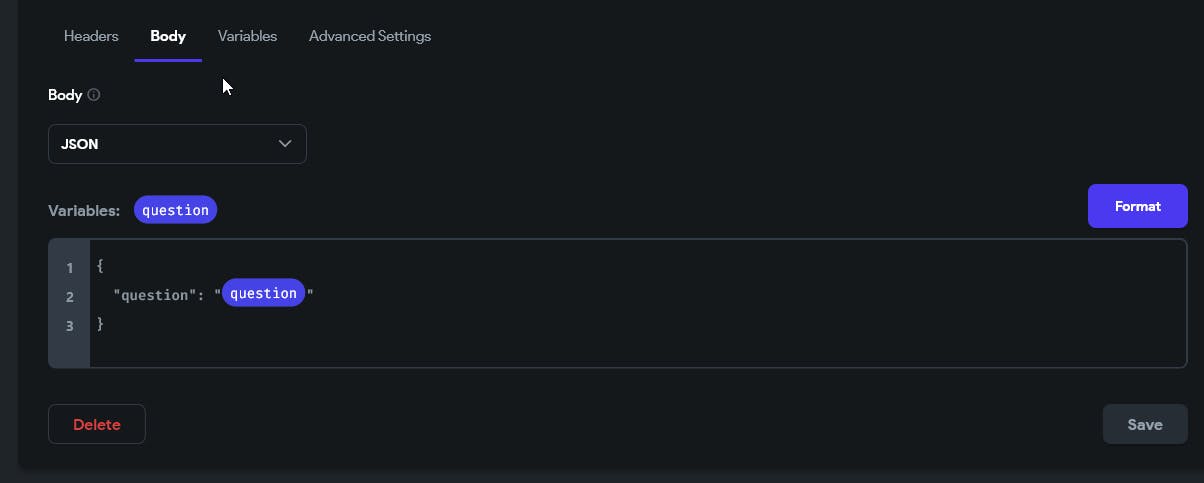Switch to the Variables tab
This screenshot has width=1204, height=483.
(x=247, y=36)
